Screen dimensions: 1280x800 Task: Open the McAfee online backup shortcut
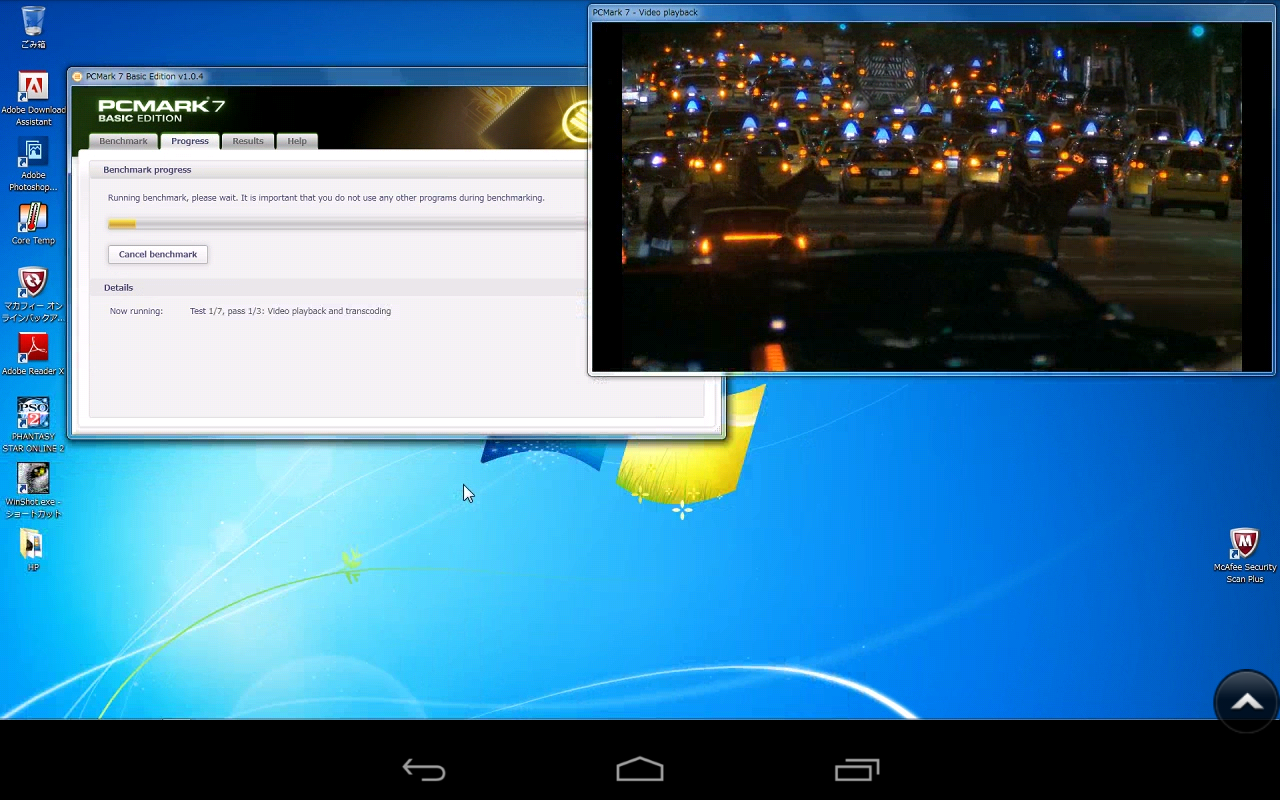click(x=33, y=295)
